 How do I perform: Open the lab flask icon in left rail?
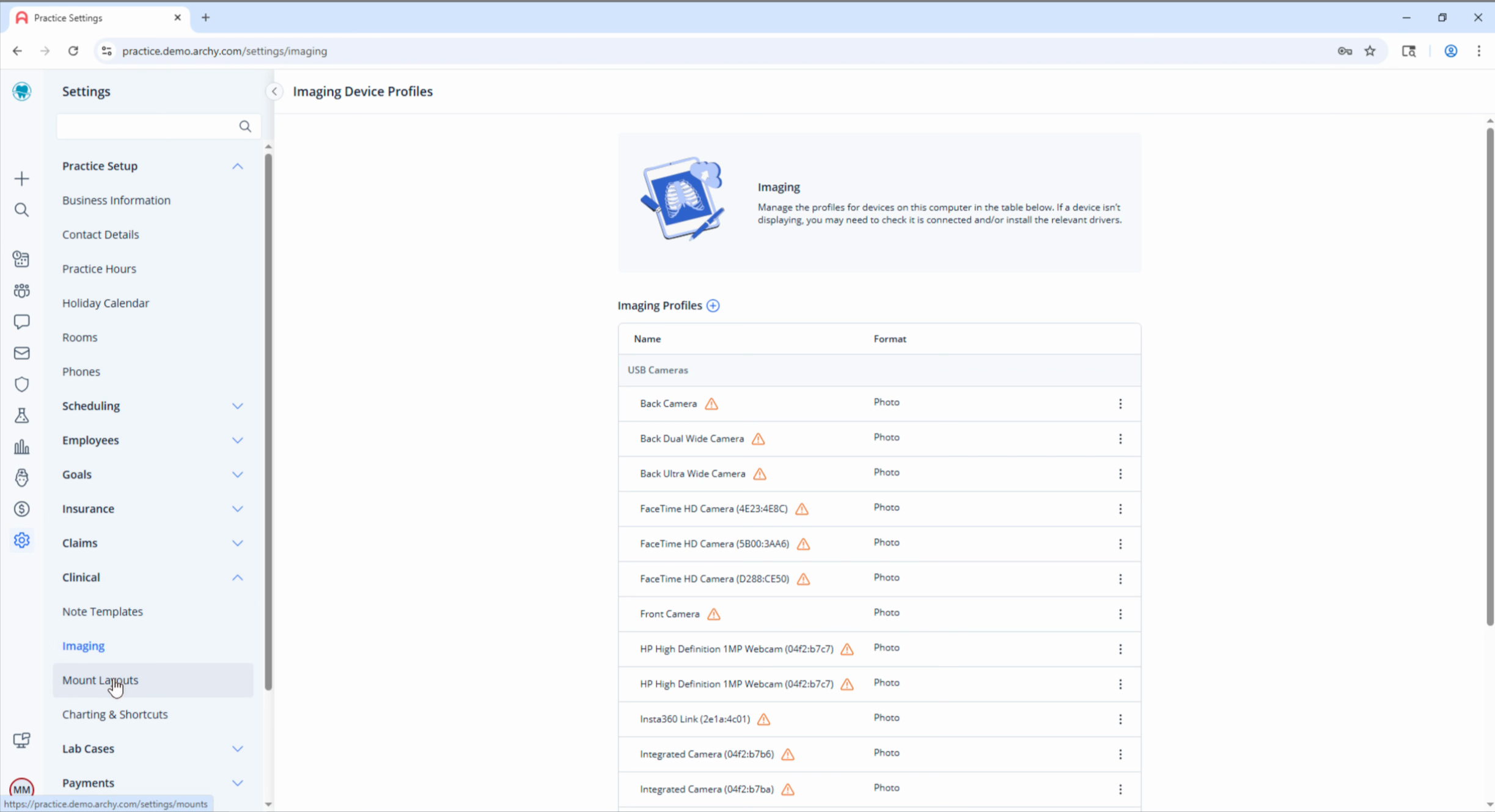[22, 415]
